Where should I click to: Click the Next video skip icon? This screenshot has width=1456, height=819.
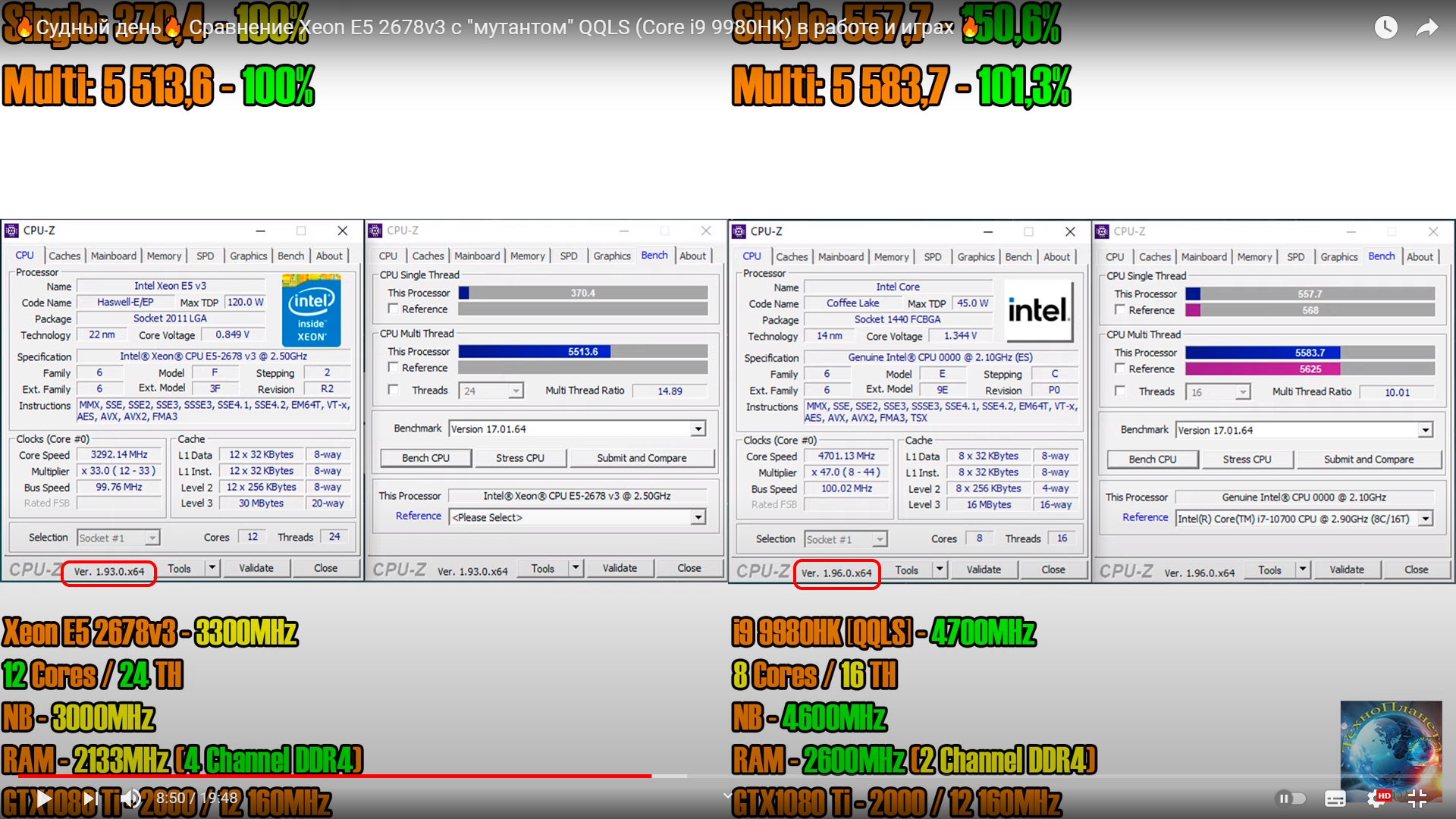point(89,798)
